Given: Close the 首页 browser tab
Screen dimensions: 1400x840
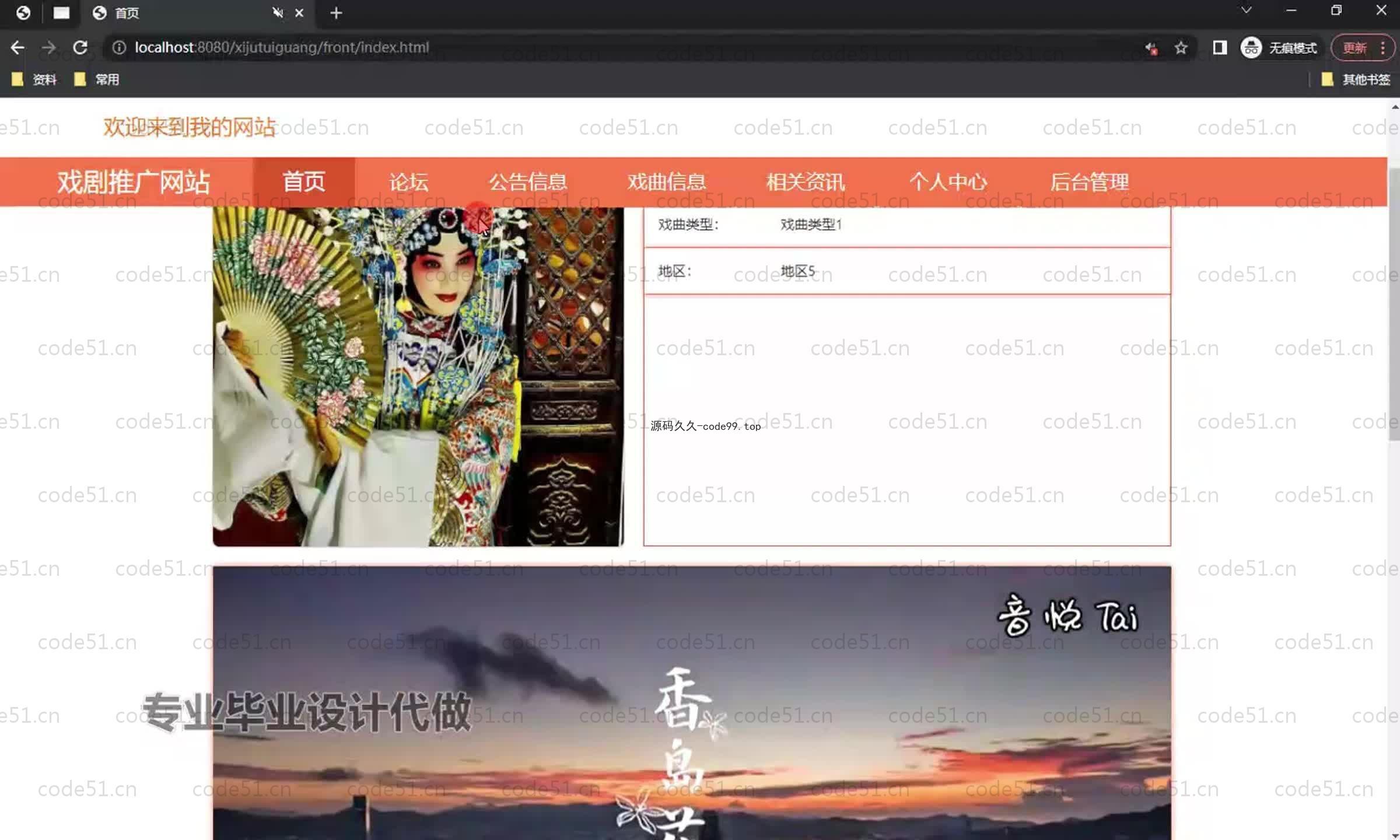Looking at the screenshot, I should (x=299, y=13).
